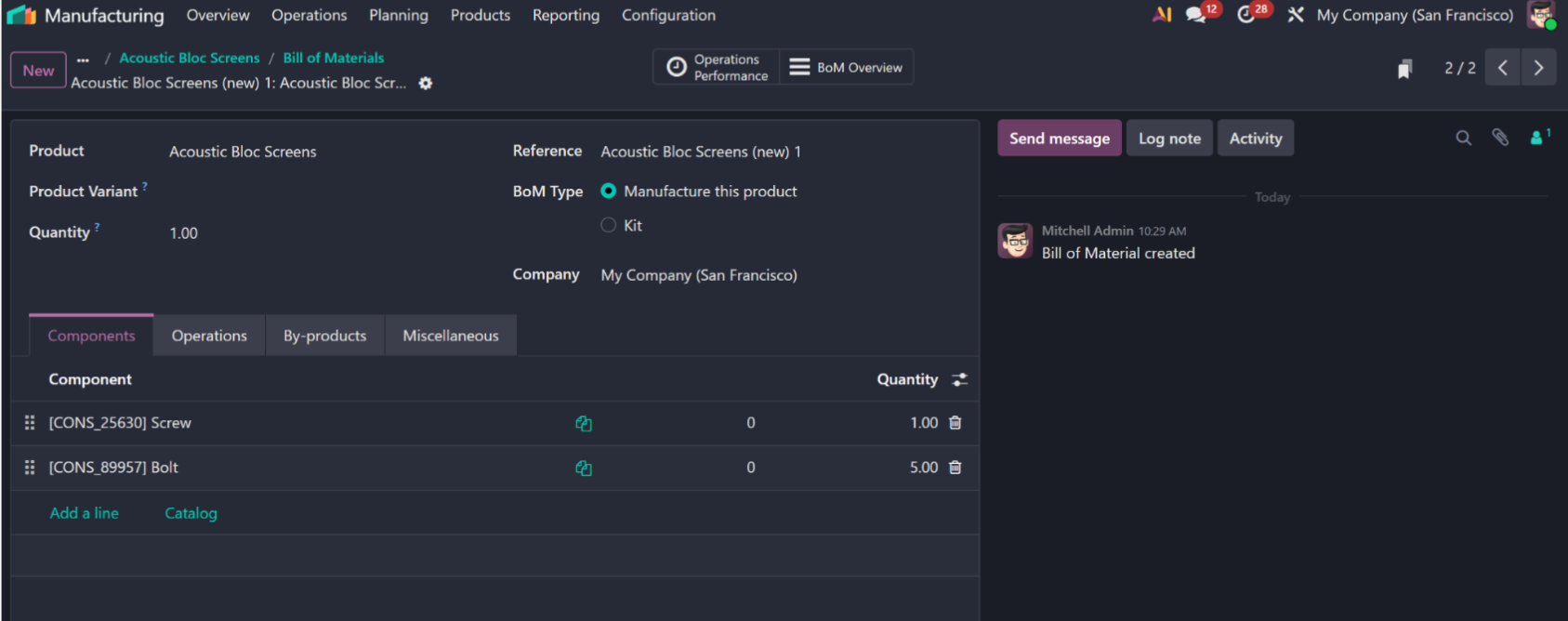The width and height of the screenshot is (1568, 621).
Task: Switch to the Operations tab
Action: coord(209,336)
